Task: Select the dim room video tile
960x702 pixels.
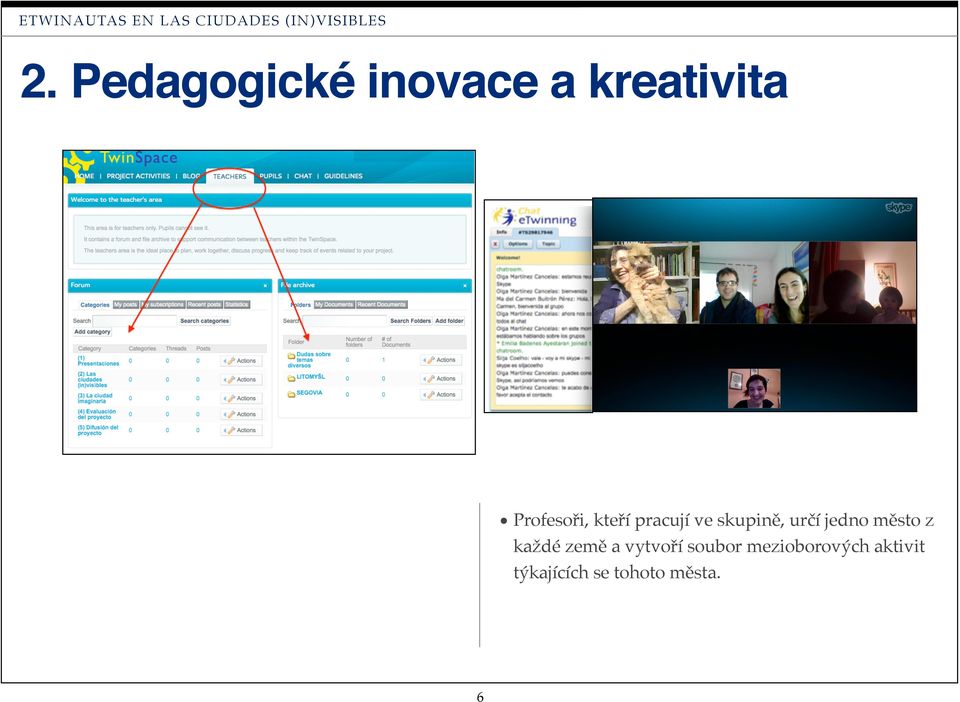Action: [863, 282]
